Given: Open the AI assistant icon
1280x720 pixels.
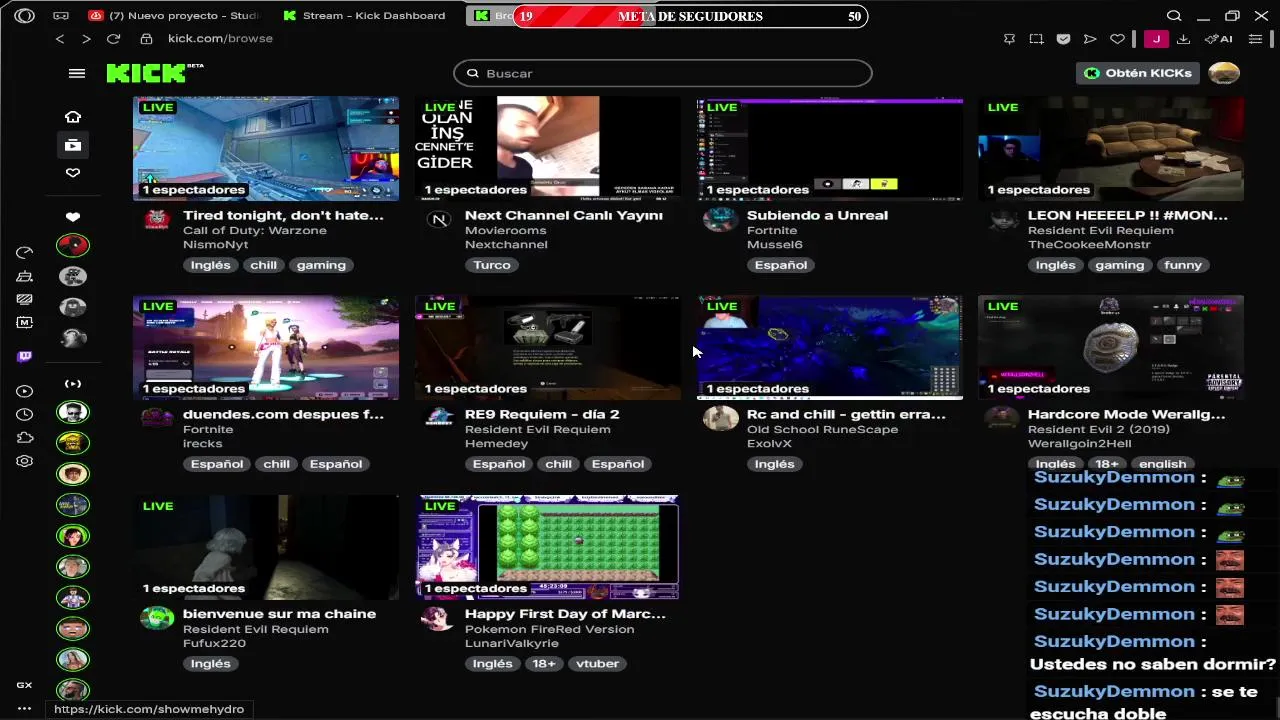Looking at the screenshot, I should [x=1218, y=39].
